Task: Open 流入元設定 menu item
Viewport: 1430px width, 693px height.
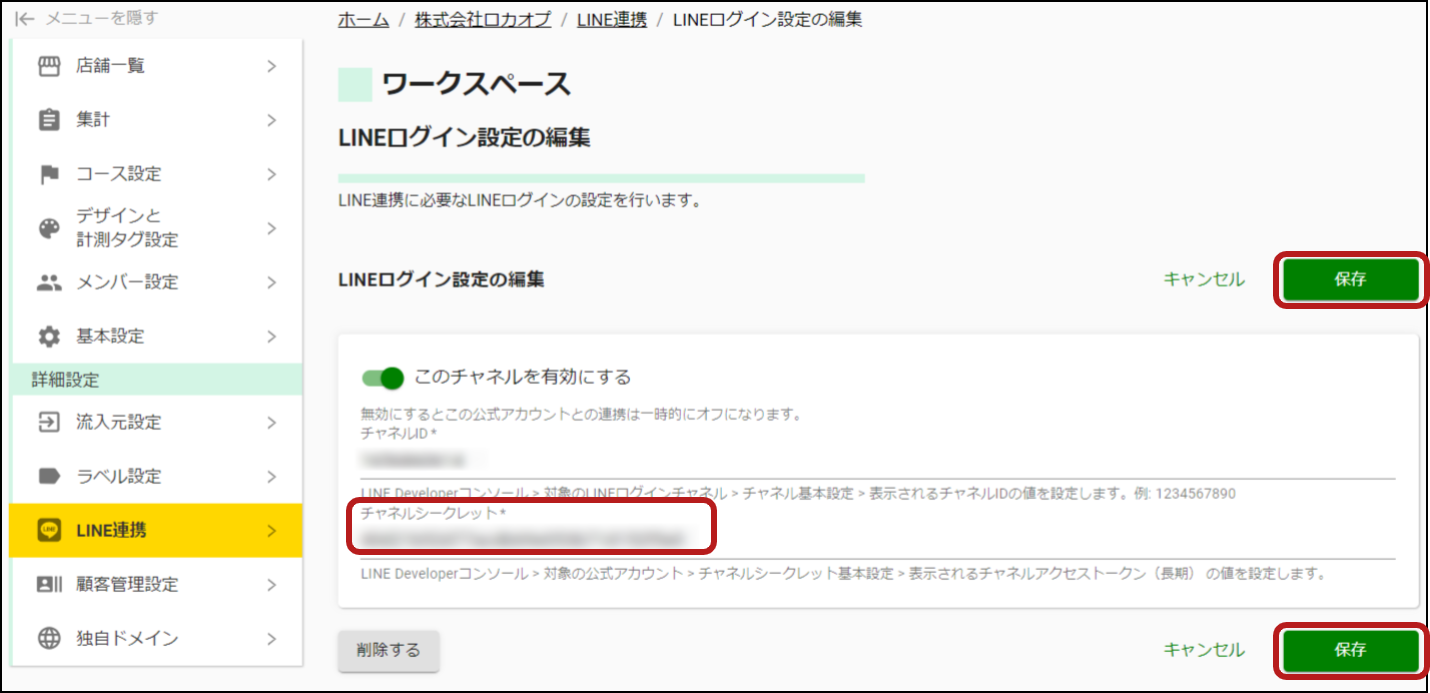Action: 156,422
